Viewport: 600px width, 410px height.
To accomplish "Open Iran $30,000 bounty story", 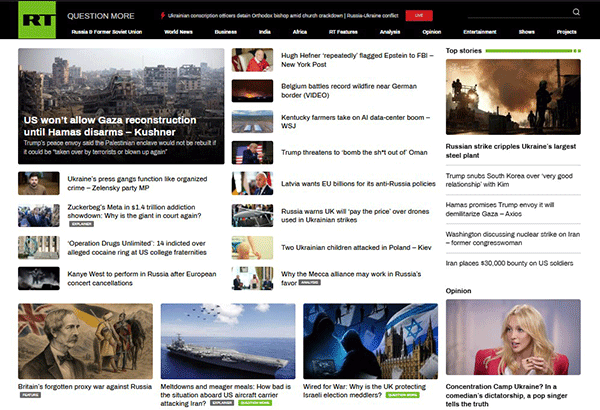I will click(x=509, y=263).
